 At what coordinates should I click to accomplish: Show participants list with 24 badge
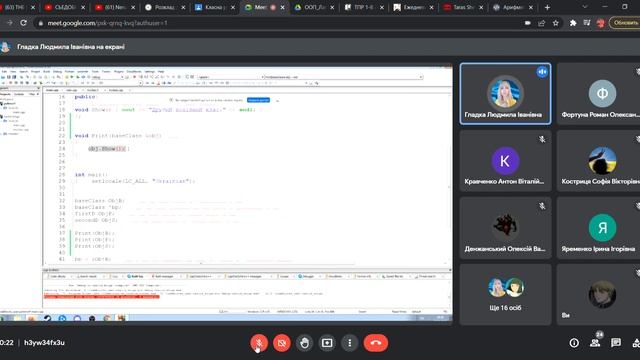(595, 342)
